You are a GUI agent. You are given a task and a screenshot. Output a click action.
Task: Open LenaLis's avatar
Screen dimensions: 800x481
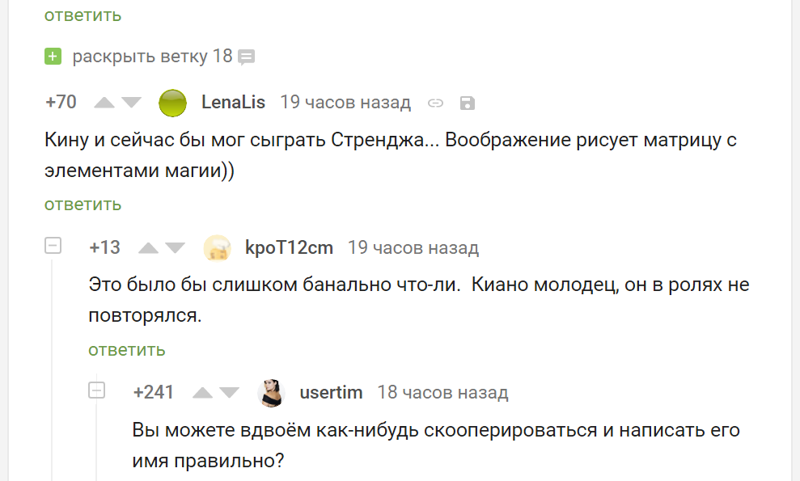click(x=174, y=102)
